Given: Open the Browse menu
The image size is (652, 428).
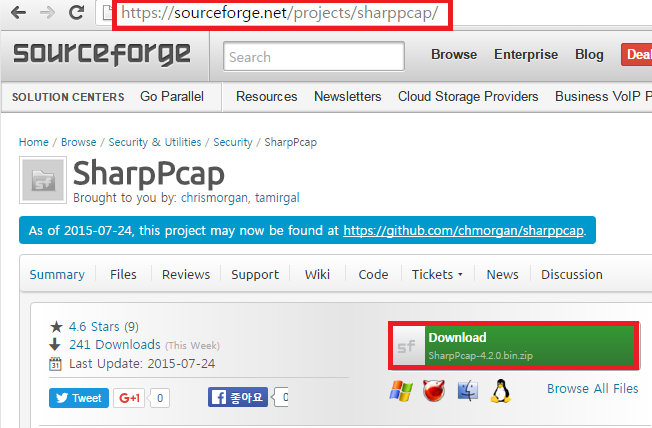Looking at the screenshot, I should coord(454,54).
